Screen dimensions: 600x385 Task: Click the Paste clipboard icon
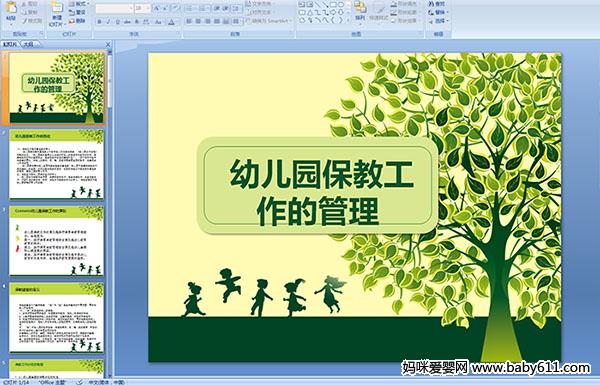[12, 10]
